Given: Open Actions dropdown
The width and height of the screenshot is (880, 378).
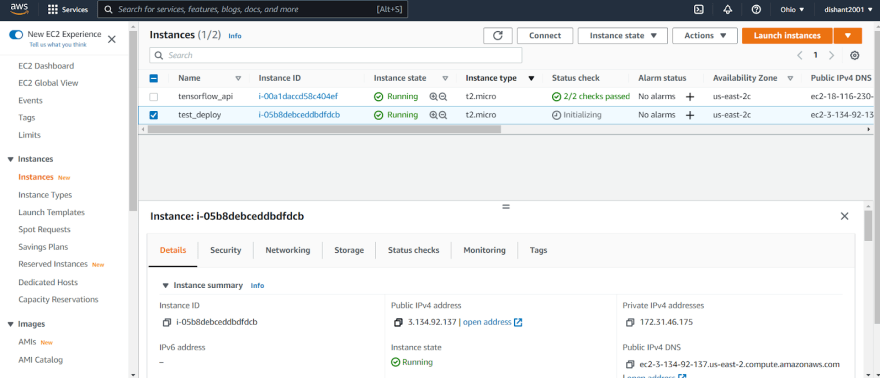Looking at the screenshot, I should 704,35.
